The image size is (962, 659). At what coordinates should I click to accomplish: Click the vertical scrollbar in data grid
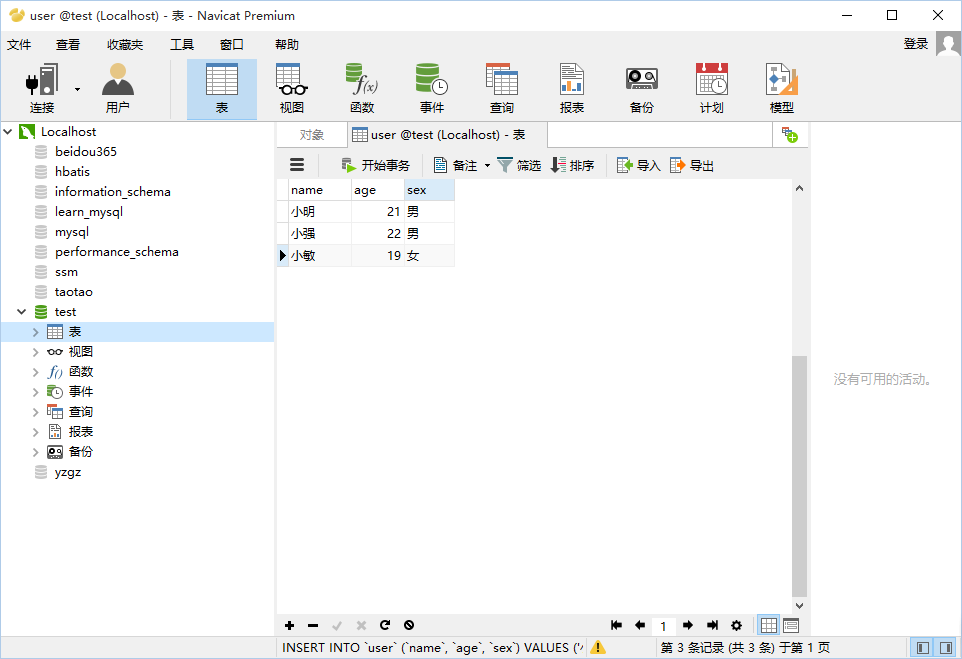pos(799,476)
